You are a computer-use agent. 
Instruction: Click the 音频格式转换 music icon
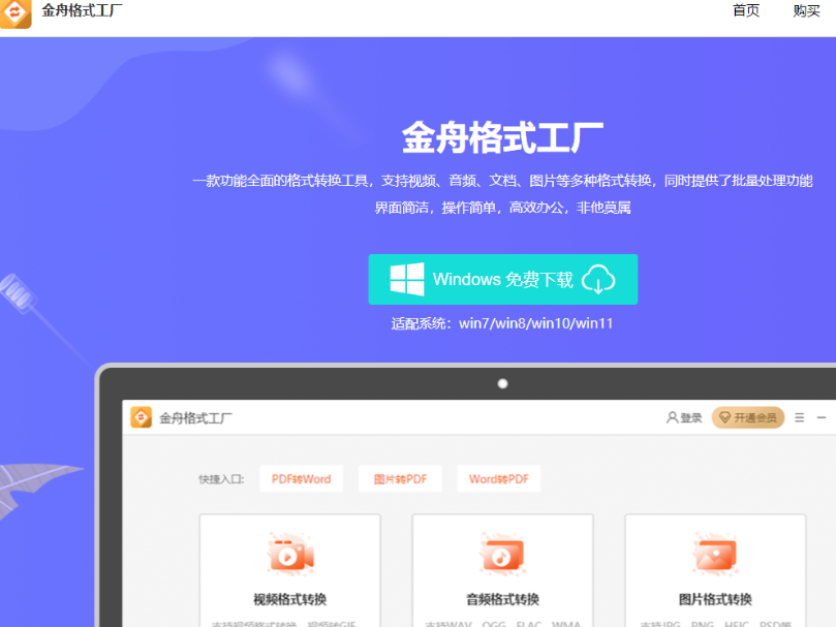pyautogui.click(x=503, y=554)
